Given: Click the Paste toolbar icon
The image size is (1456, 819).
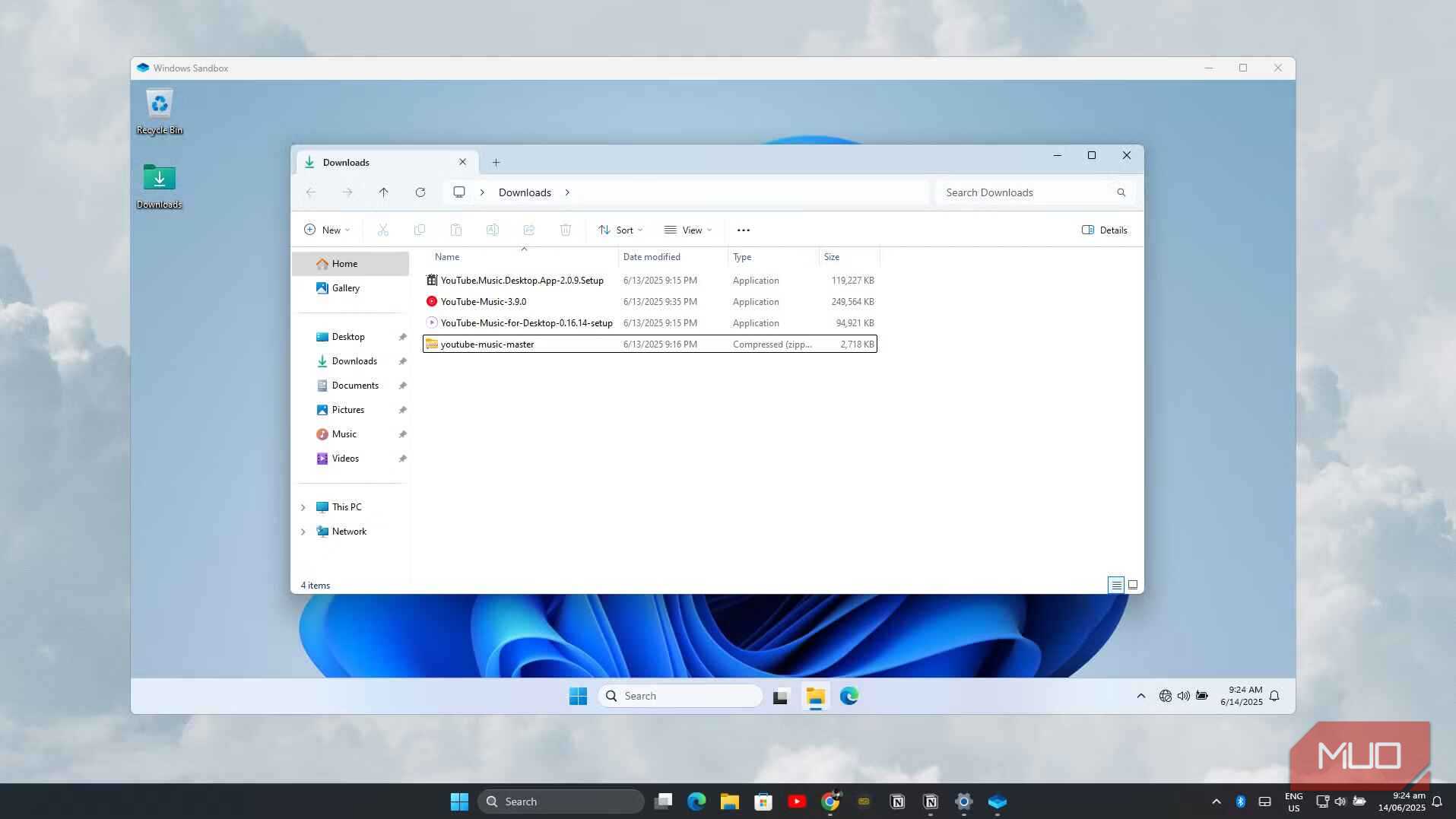Looking at the screenshot, I should [x=455, y=230].
